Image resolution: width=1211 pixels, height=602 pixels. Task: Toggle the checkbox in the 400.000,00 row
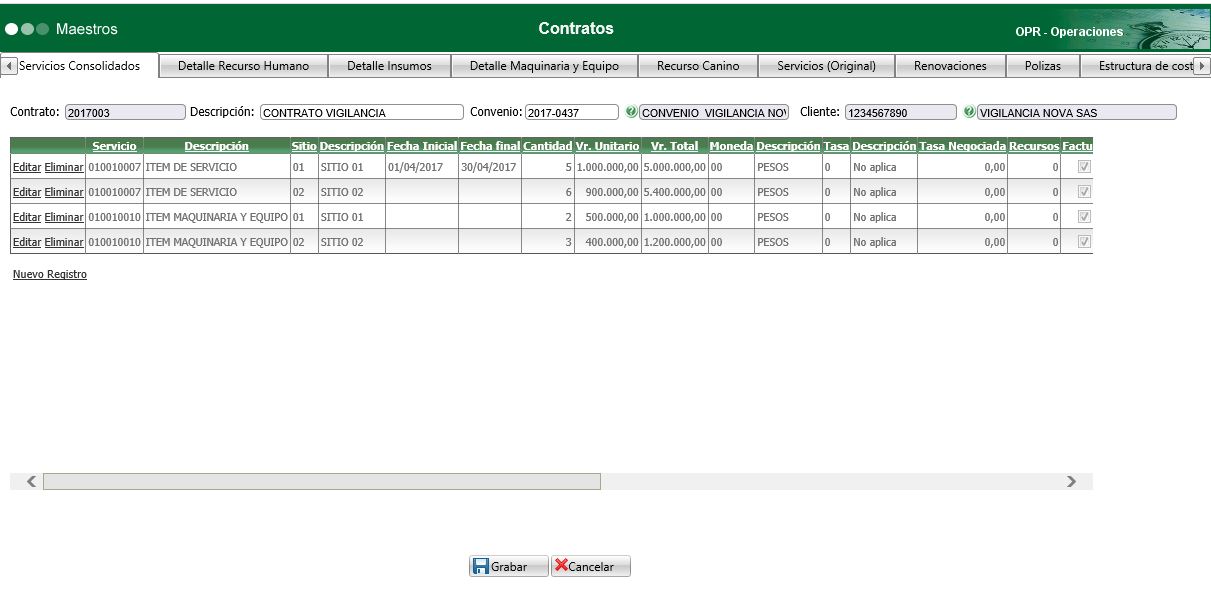point(1084,242)
